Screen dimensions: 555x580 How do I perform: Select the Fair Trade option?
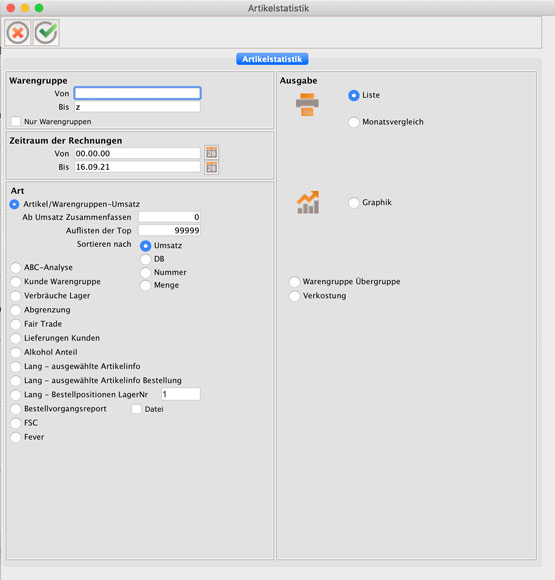(x=16, y=324)
